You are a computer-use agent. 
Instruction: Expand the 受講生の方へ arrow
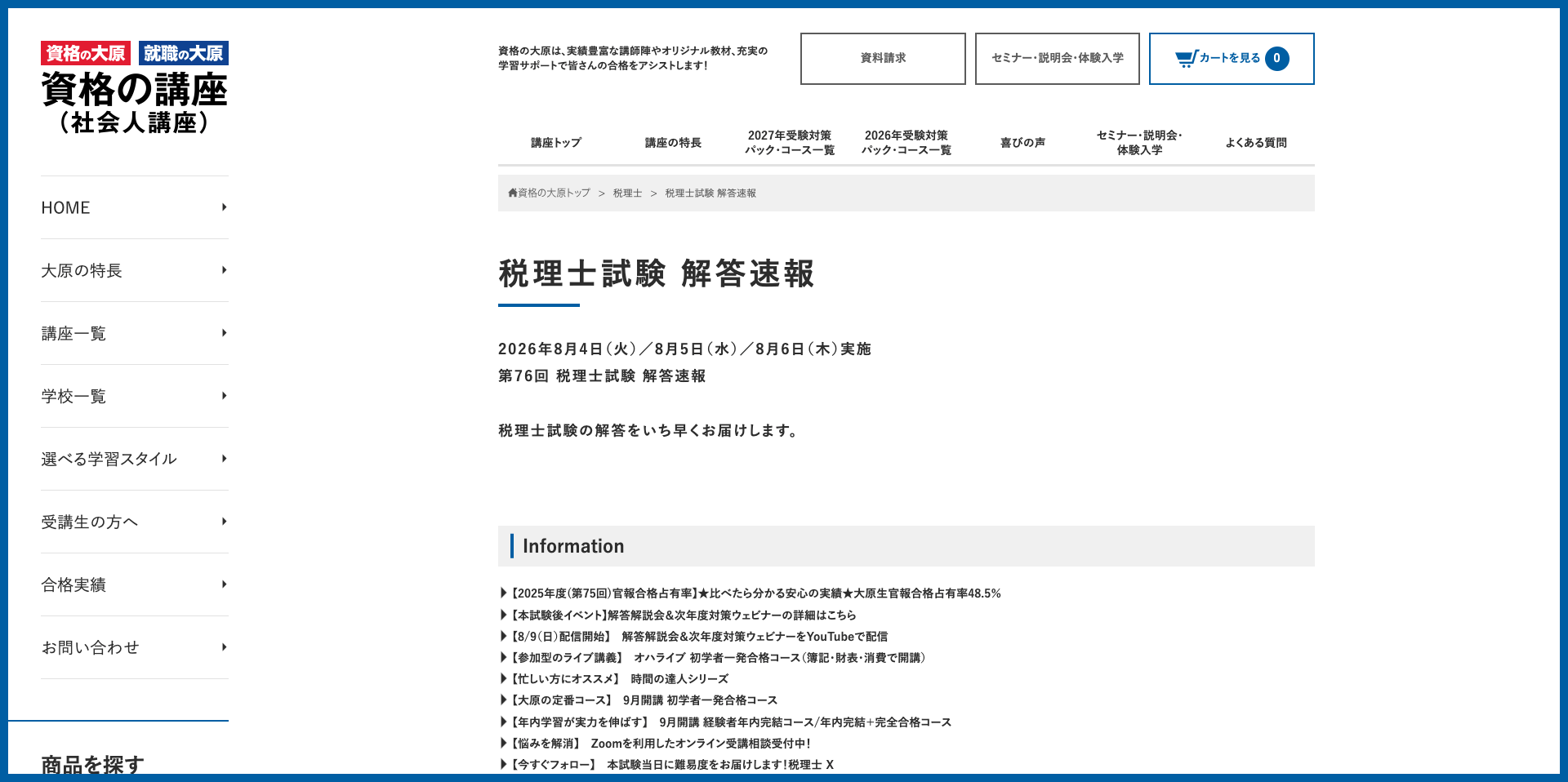point(224,522)
